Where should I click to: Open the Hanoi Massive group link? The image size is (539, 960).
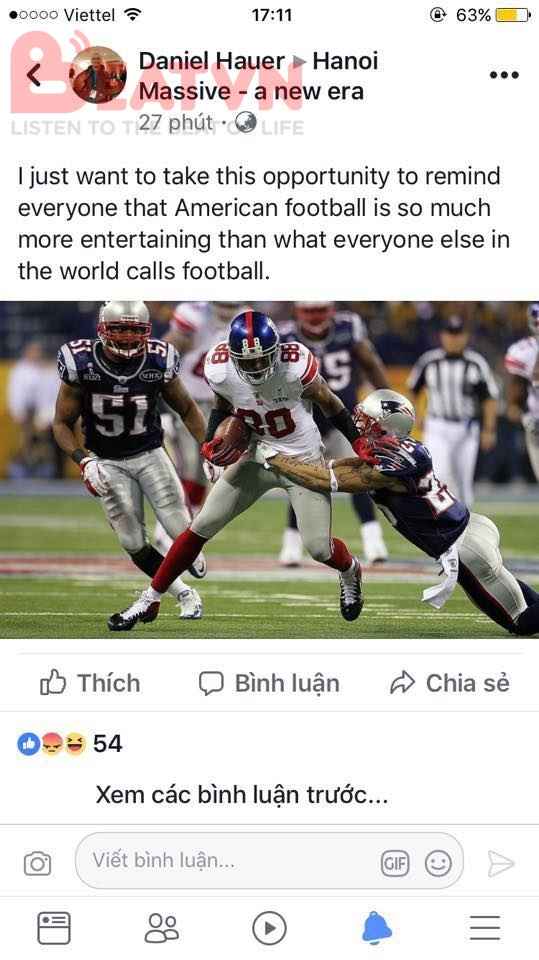click(258, 76)
